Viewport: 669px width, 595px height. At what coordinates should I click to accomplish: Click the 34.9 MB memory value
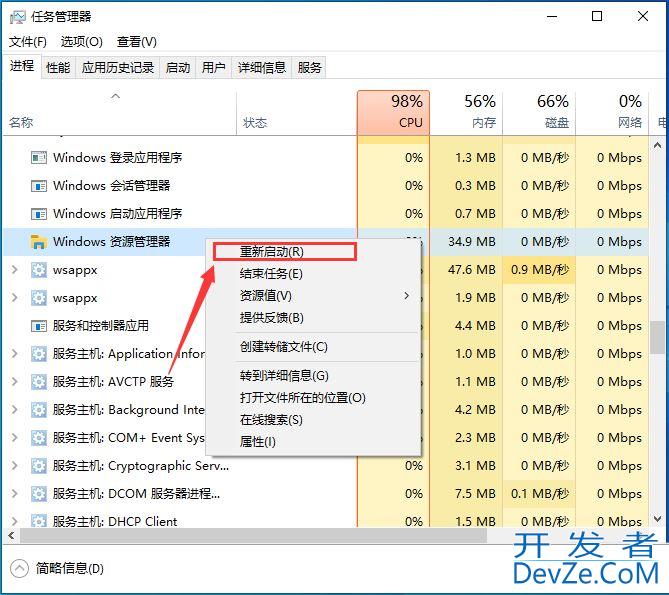[x=471, y=242]
